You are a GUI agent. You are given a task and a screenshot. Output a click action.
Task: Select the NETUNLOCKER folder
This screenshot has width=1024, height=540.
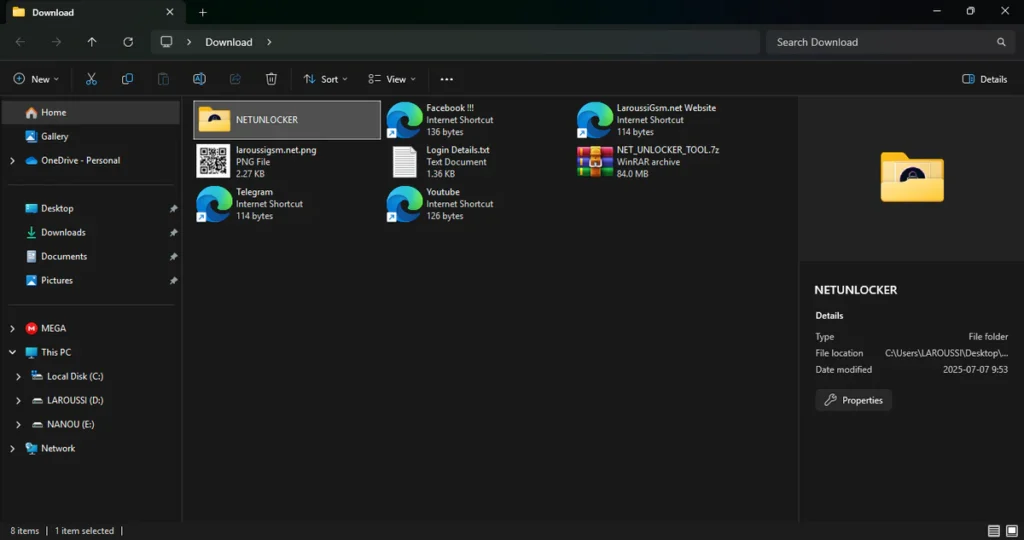tap(287, 119)
